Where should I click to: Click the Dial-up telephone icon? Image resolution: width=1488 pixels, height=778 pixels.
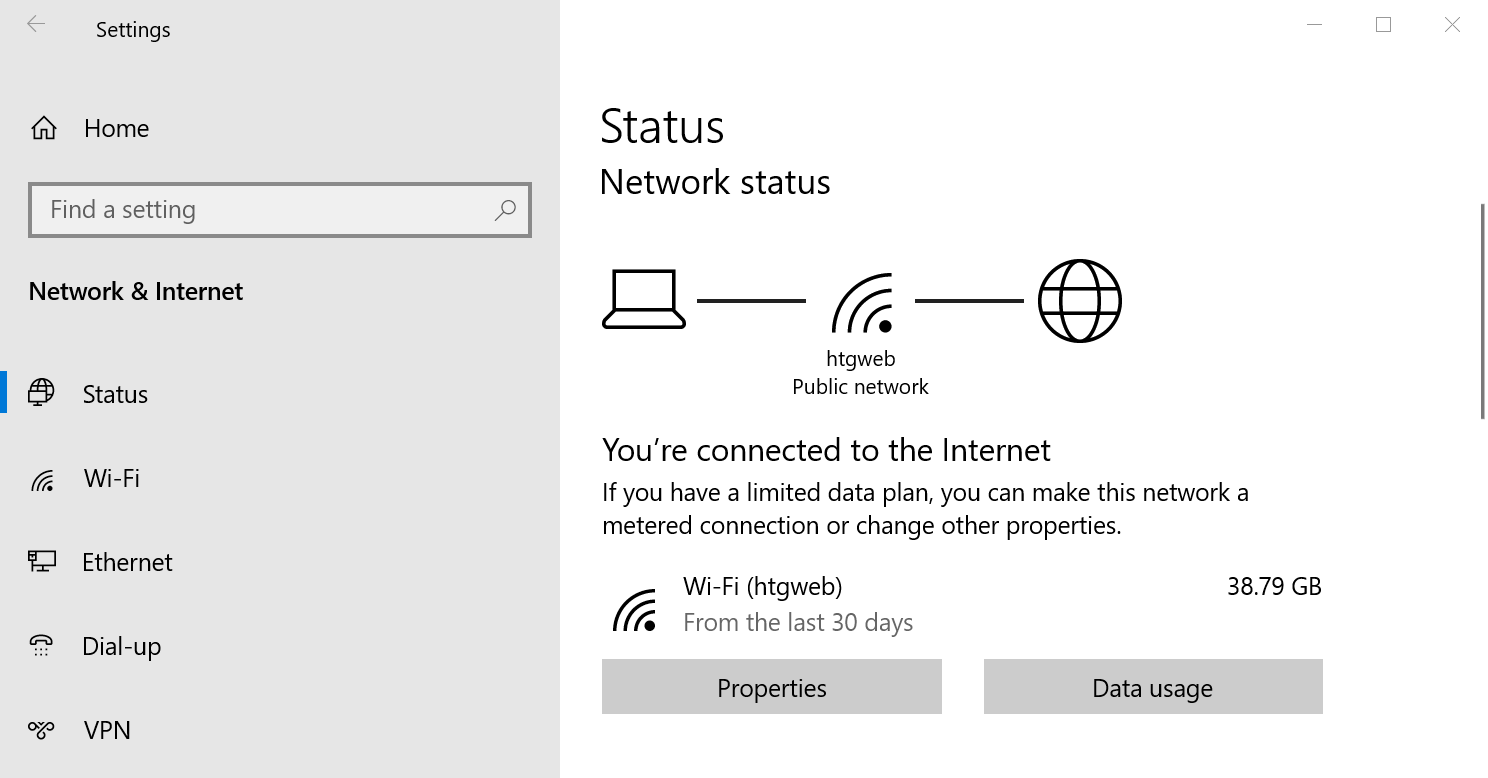[x=41, y=645]
